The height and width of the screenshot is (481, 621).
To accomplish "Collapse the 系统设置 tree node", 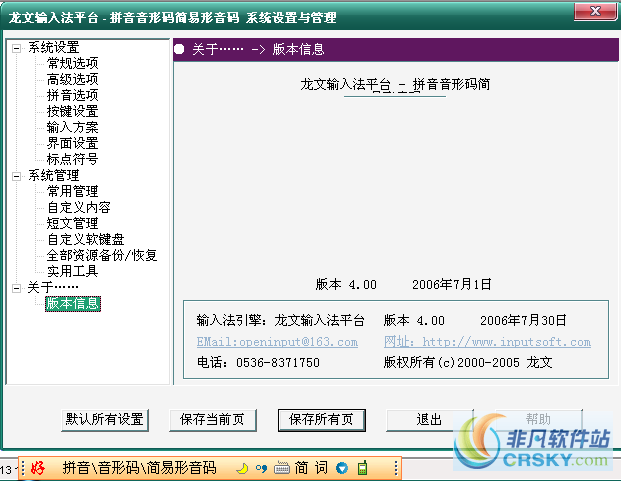I will 17,49.
